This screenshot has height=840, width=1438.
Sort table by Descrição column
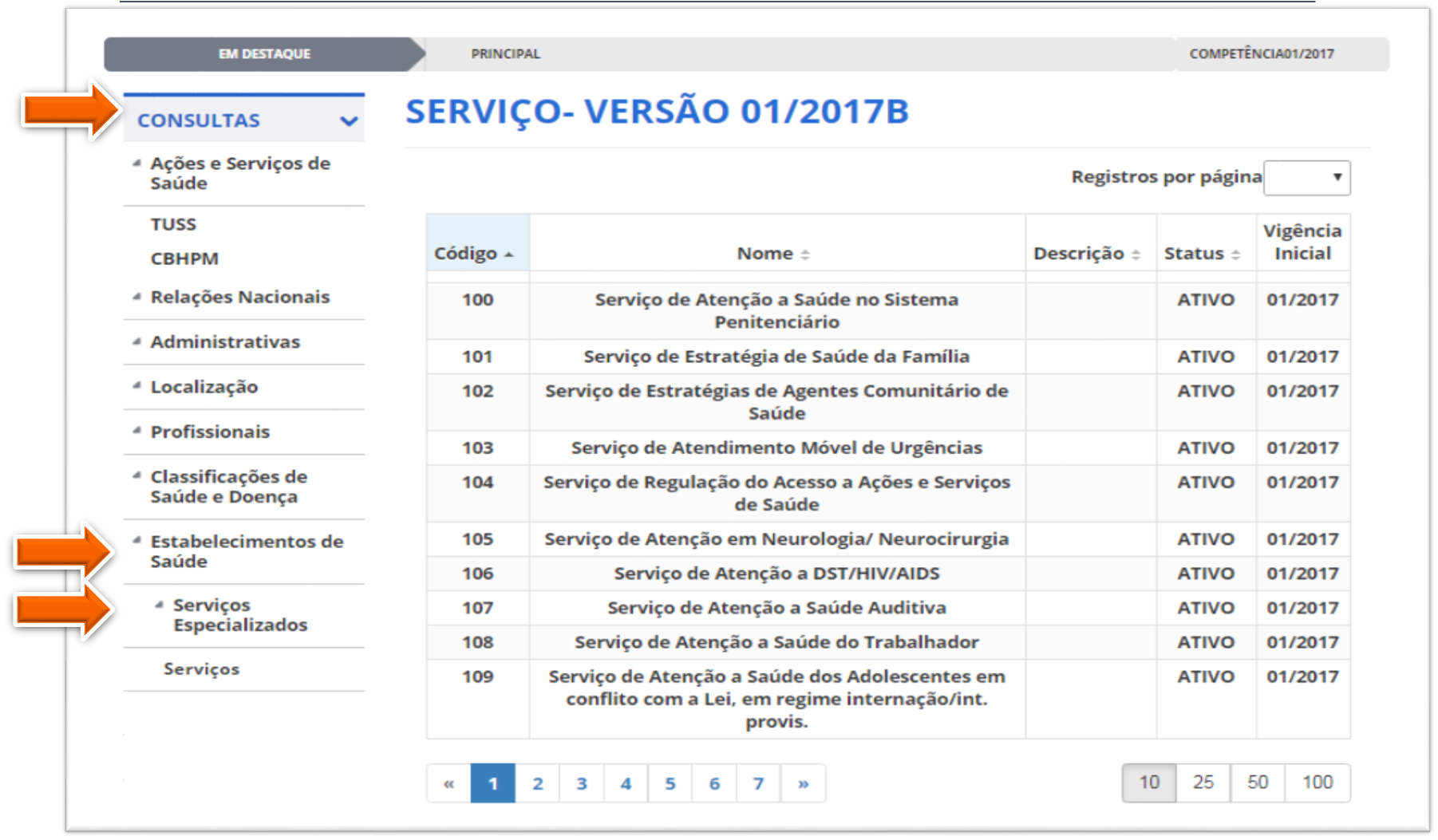coord(1086,254)
